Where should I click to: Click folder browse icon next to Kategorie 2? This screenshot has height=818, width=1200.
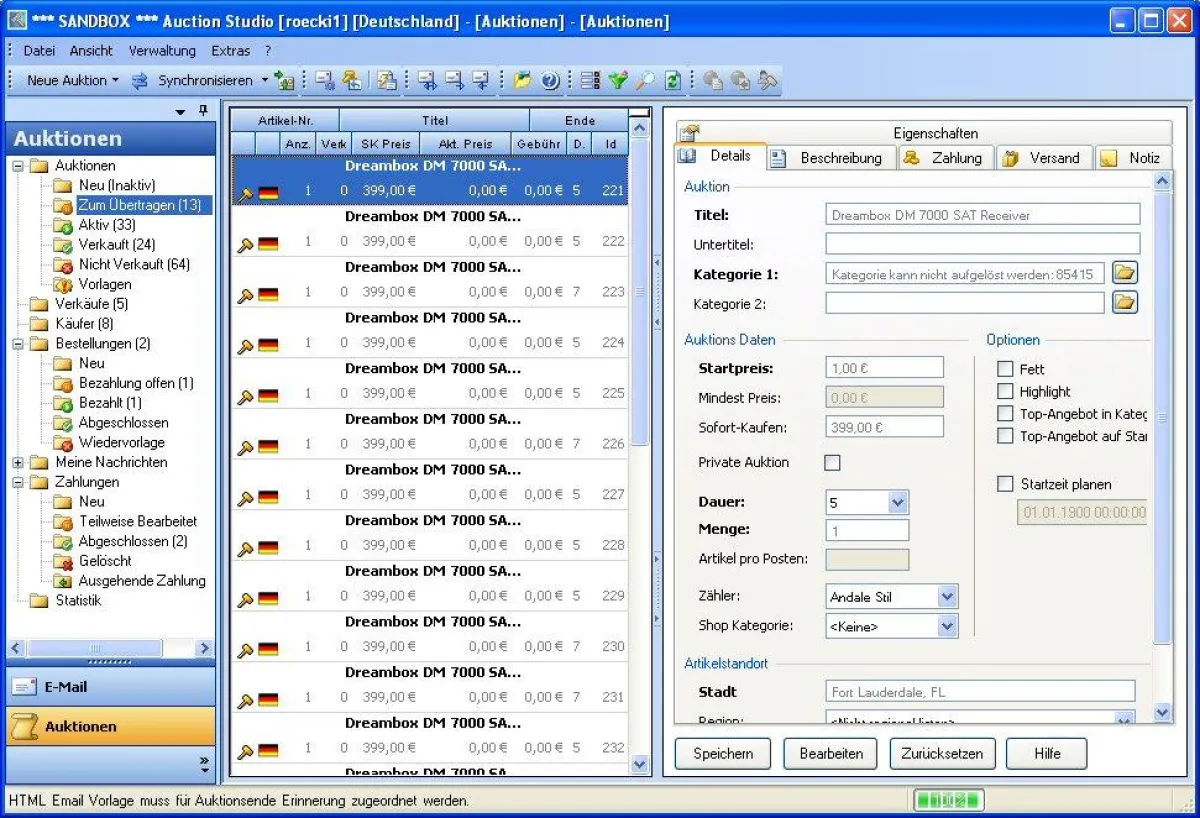[1125, 302]
